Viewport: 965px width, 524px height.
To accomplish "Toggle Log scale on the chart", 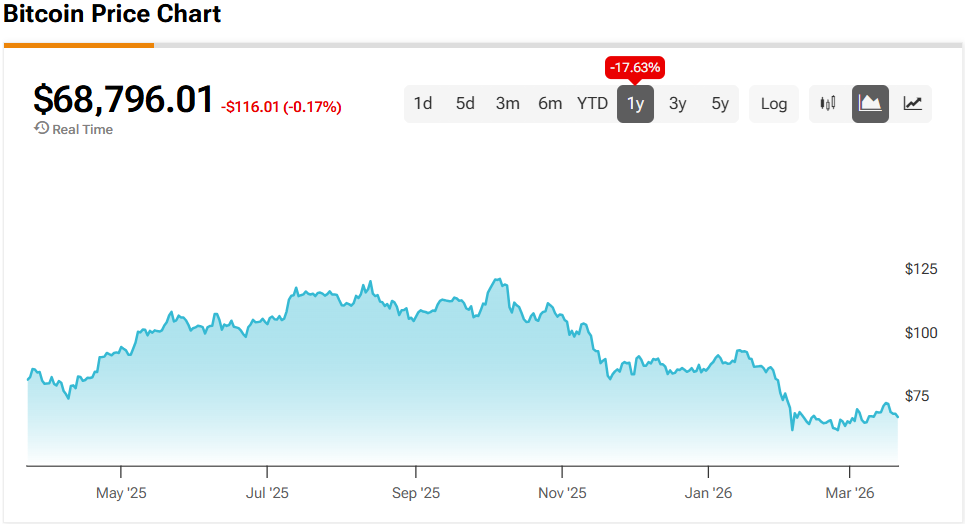I will [773, 104].
